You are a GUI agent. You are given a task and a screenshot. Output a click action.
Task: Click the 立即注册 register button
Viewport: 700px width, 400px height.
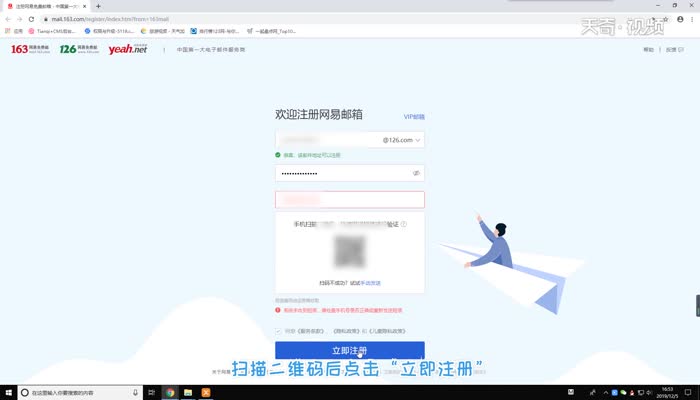click(350, 350)
